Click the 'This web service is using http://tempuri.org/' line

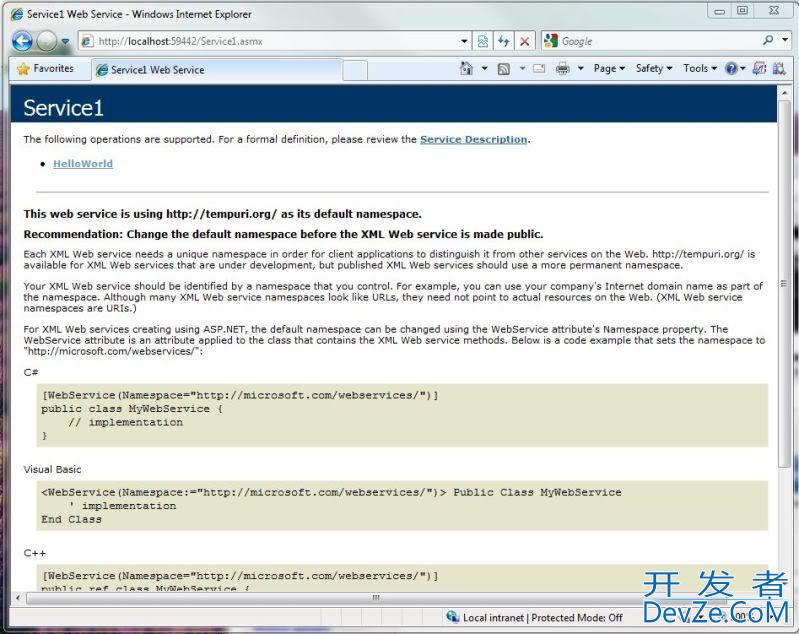(223, 214)
